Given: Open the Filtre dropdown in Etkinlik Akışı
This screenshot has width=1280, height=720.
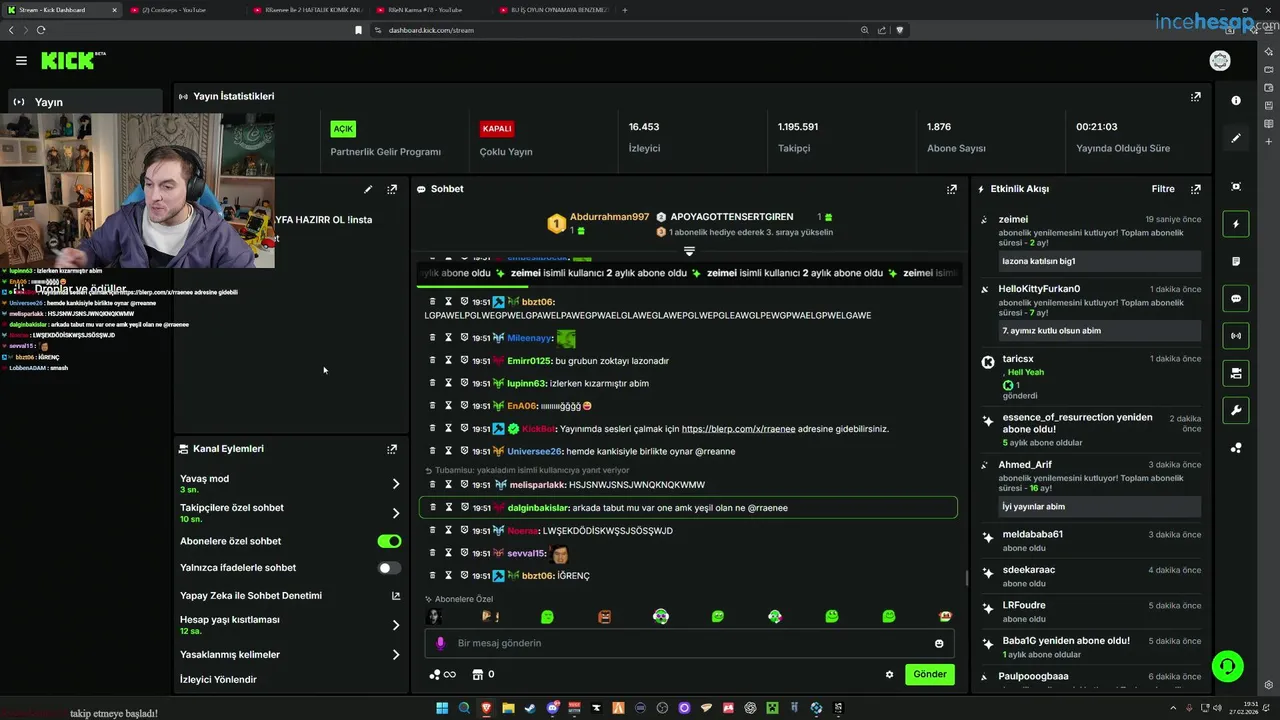Looking at the screenshot, I should [x=1162, y=189].
